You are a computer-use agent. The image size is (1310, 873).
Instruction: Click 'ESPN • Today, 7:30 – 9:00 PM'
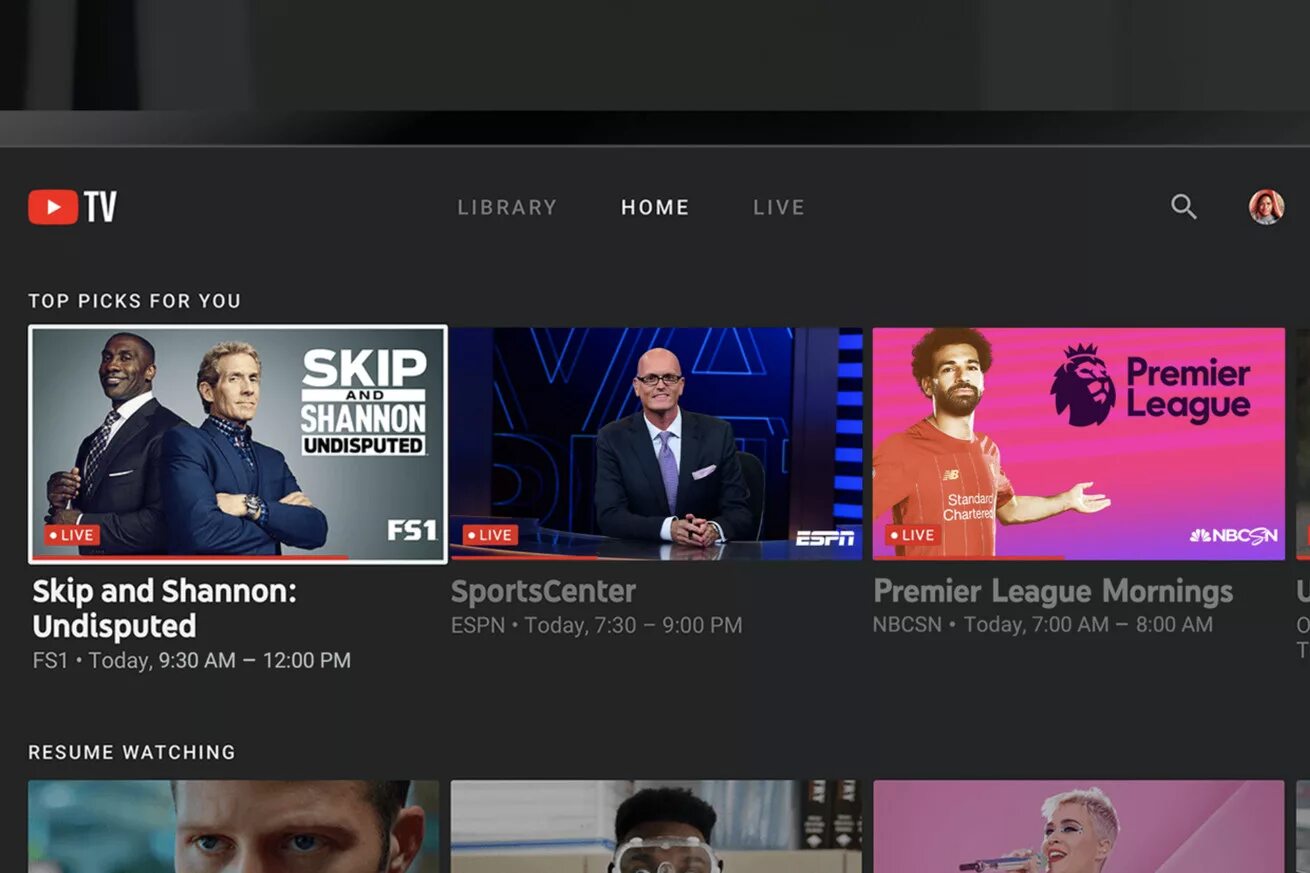coord(597,626)
